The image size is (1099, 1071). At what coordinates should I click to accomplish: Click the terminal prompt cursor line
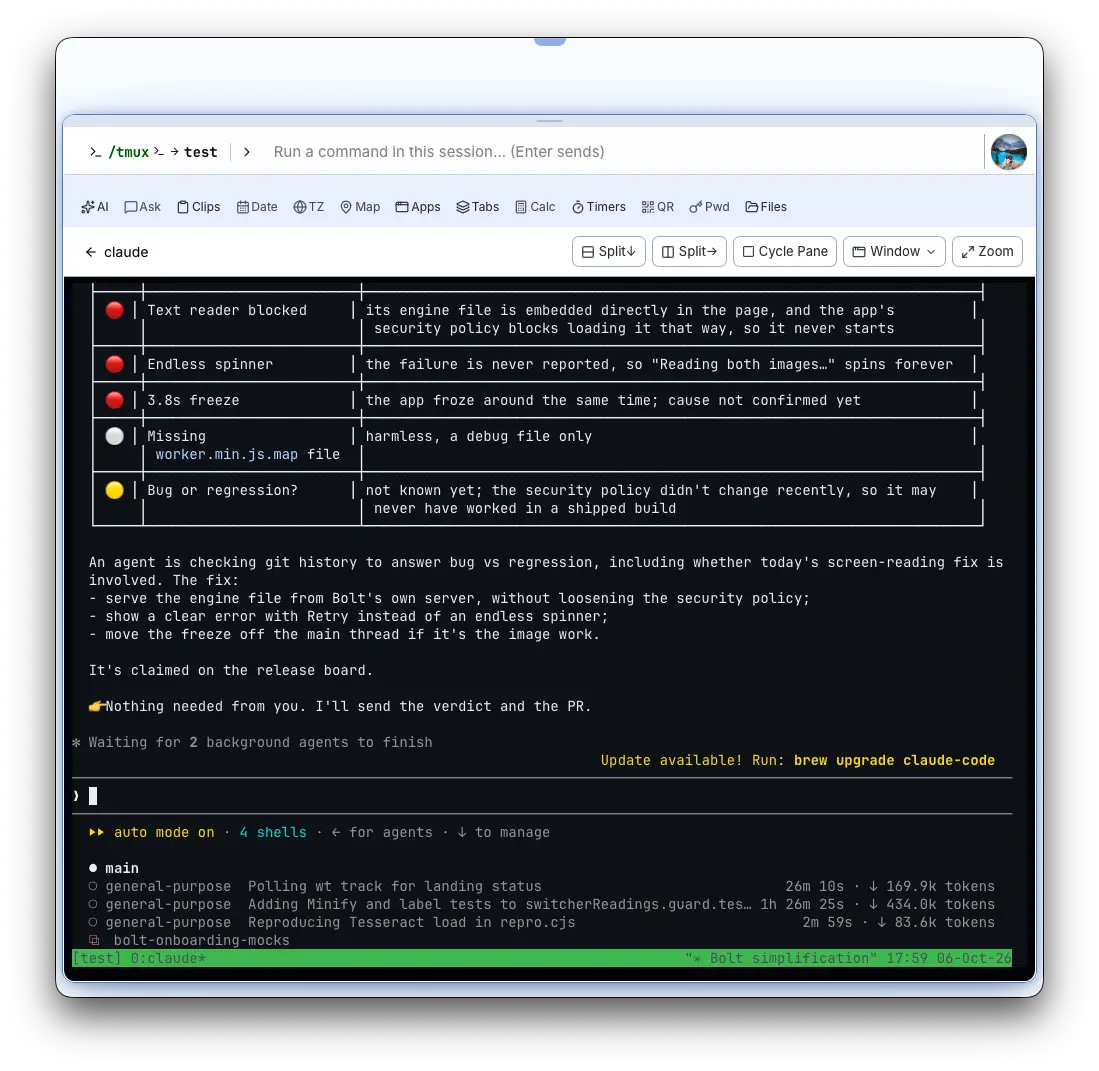tap(542, 796)
